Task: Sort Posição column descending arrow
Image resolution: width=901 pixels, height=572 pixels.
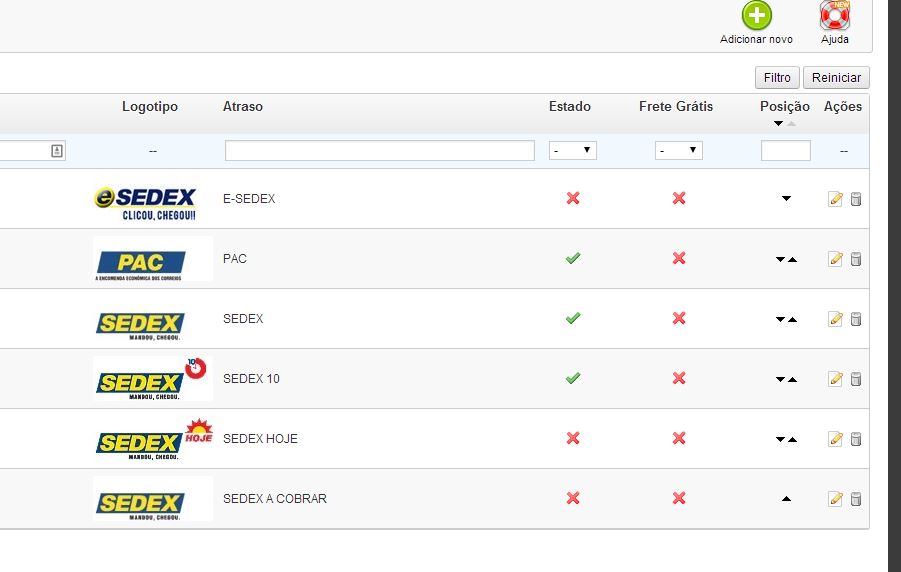Action: [778, 124]
